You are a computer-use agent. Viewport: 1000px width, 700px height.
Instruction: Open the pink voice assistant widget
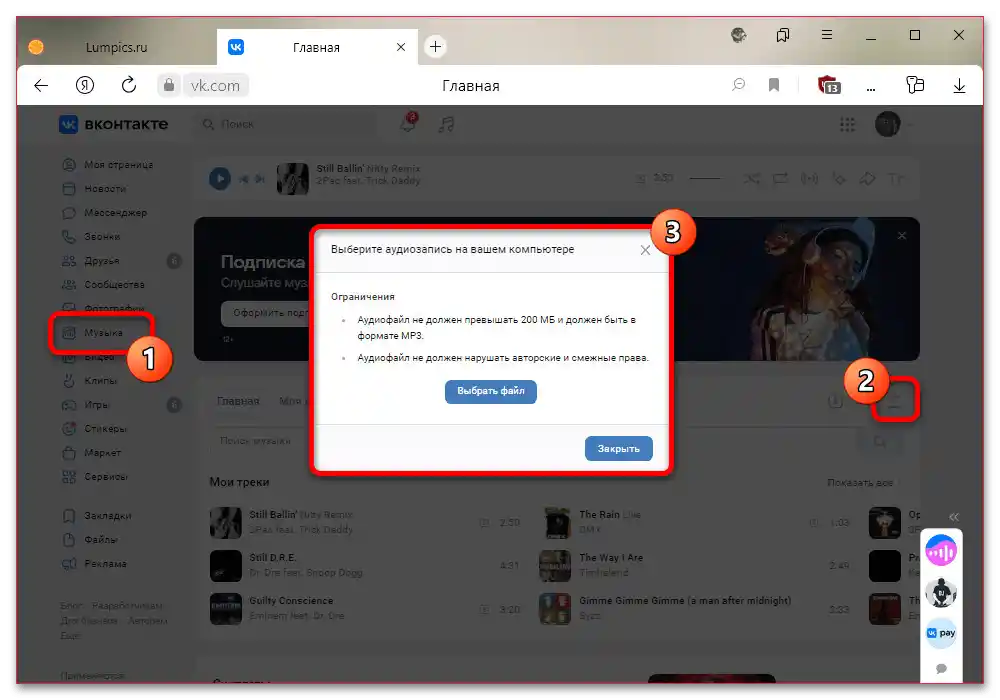point(941,551)
